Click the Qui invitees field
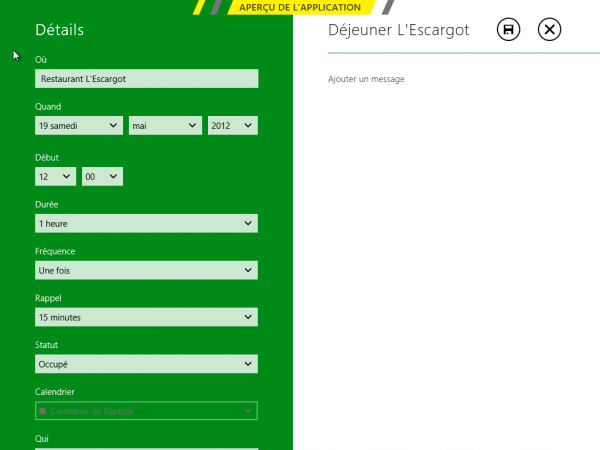The width and height of the screenshot is (600, 450). click(146, 447)
